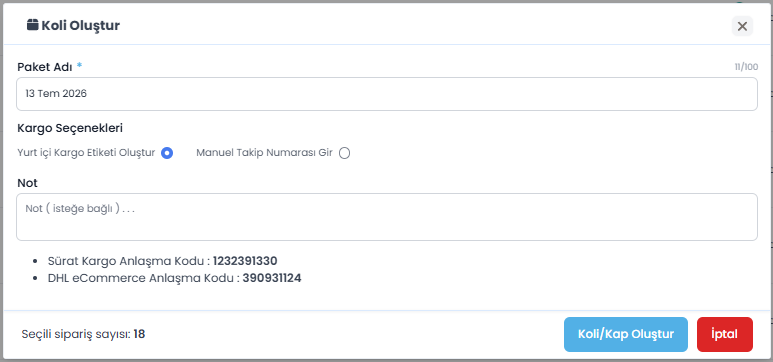Viewport: 773px width, 362px height.
Task: Click the DHL eCommerce Anlaşma Kodu label
Action: pos(143,278)
